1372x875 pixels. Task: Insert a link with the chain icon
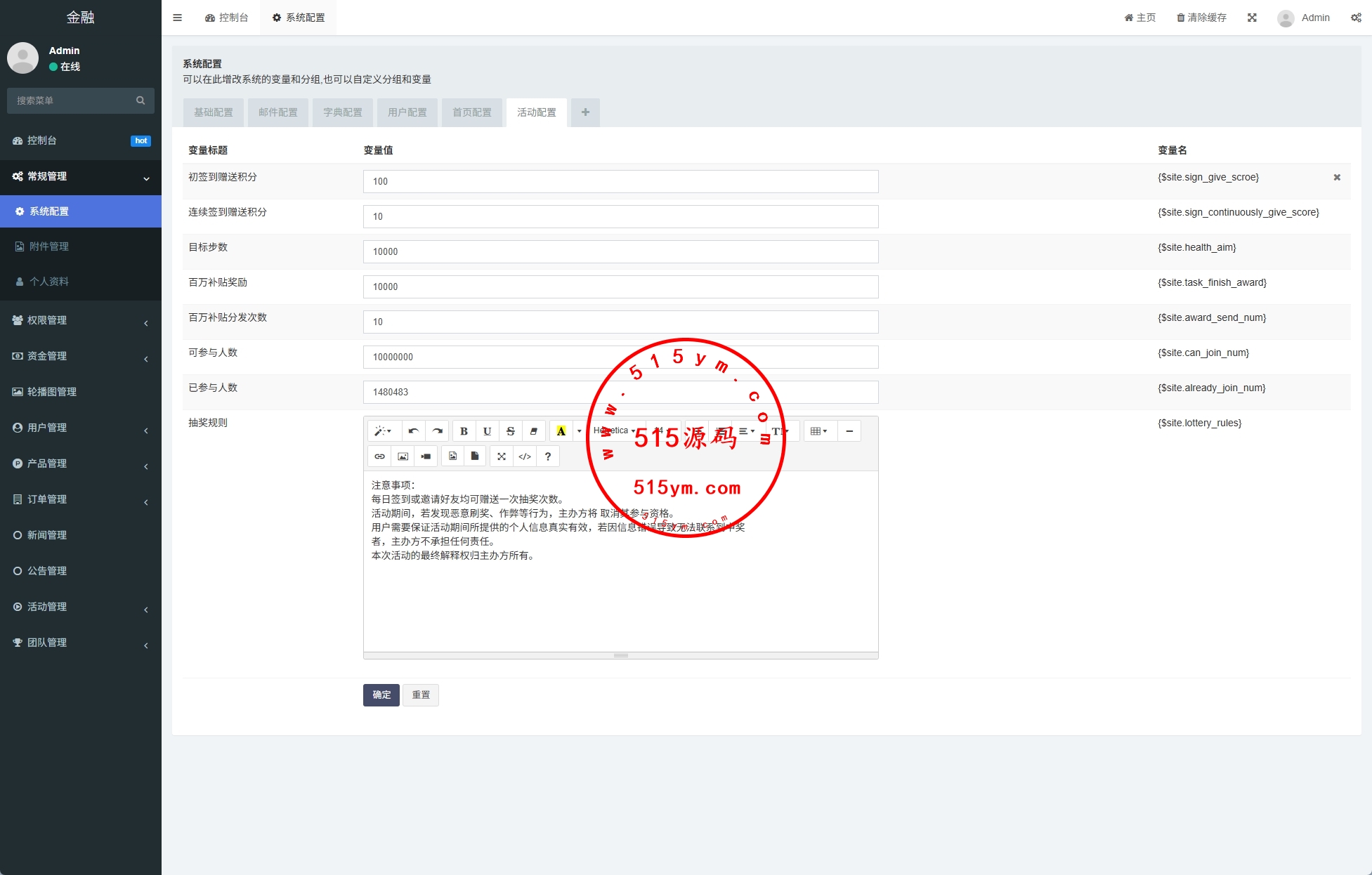[379, 456]
